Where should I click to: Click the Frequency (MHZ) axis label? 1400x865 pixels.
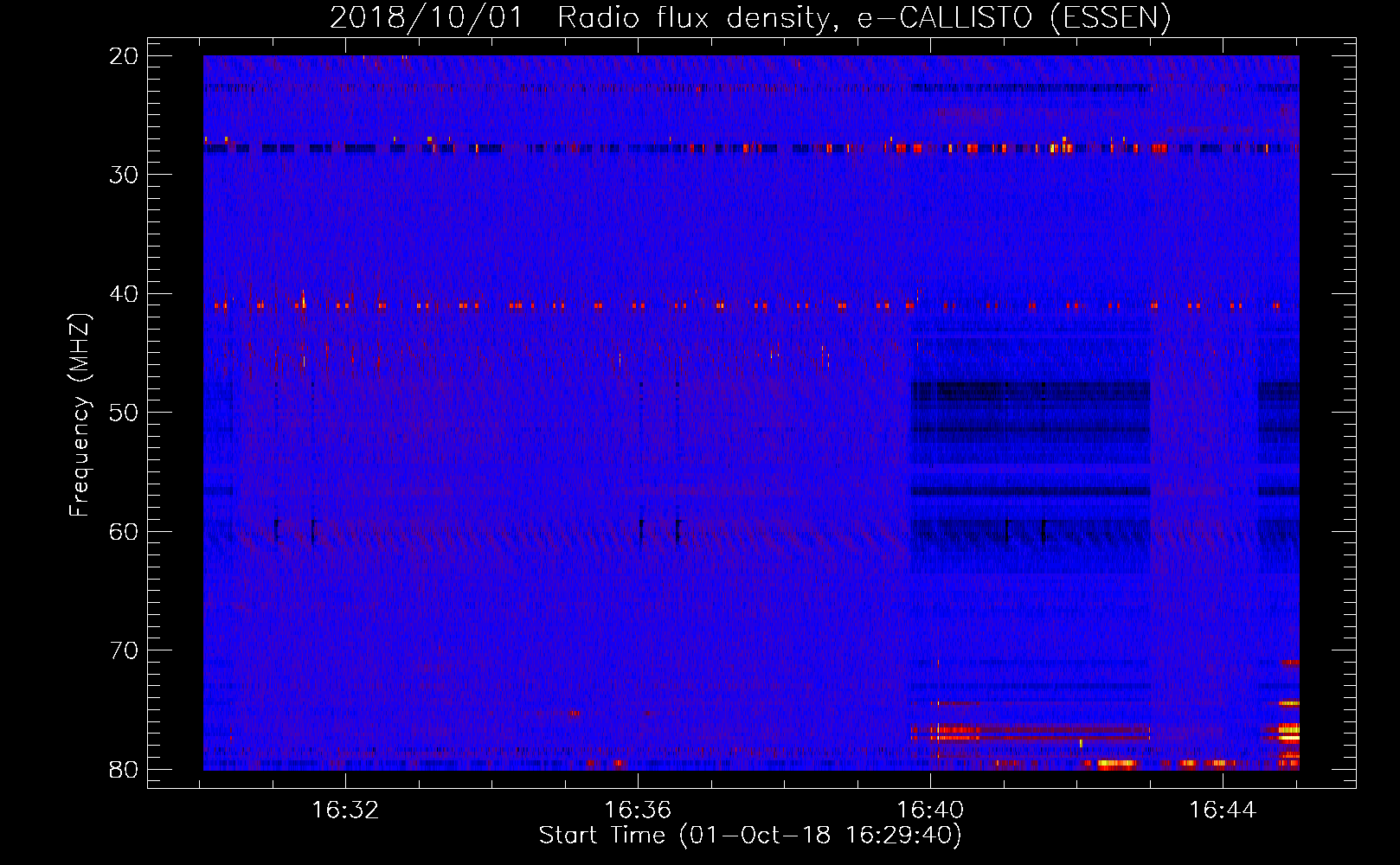pos(79,415)
